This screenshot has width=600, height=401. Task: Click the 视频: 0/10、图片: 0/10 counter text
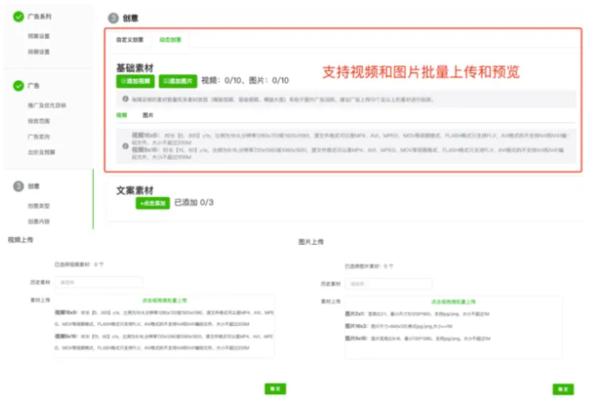245,81
